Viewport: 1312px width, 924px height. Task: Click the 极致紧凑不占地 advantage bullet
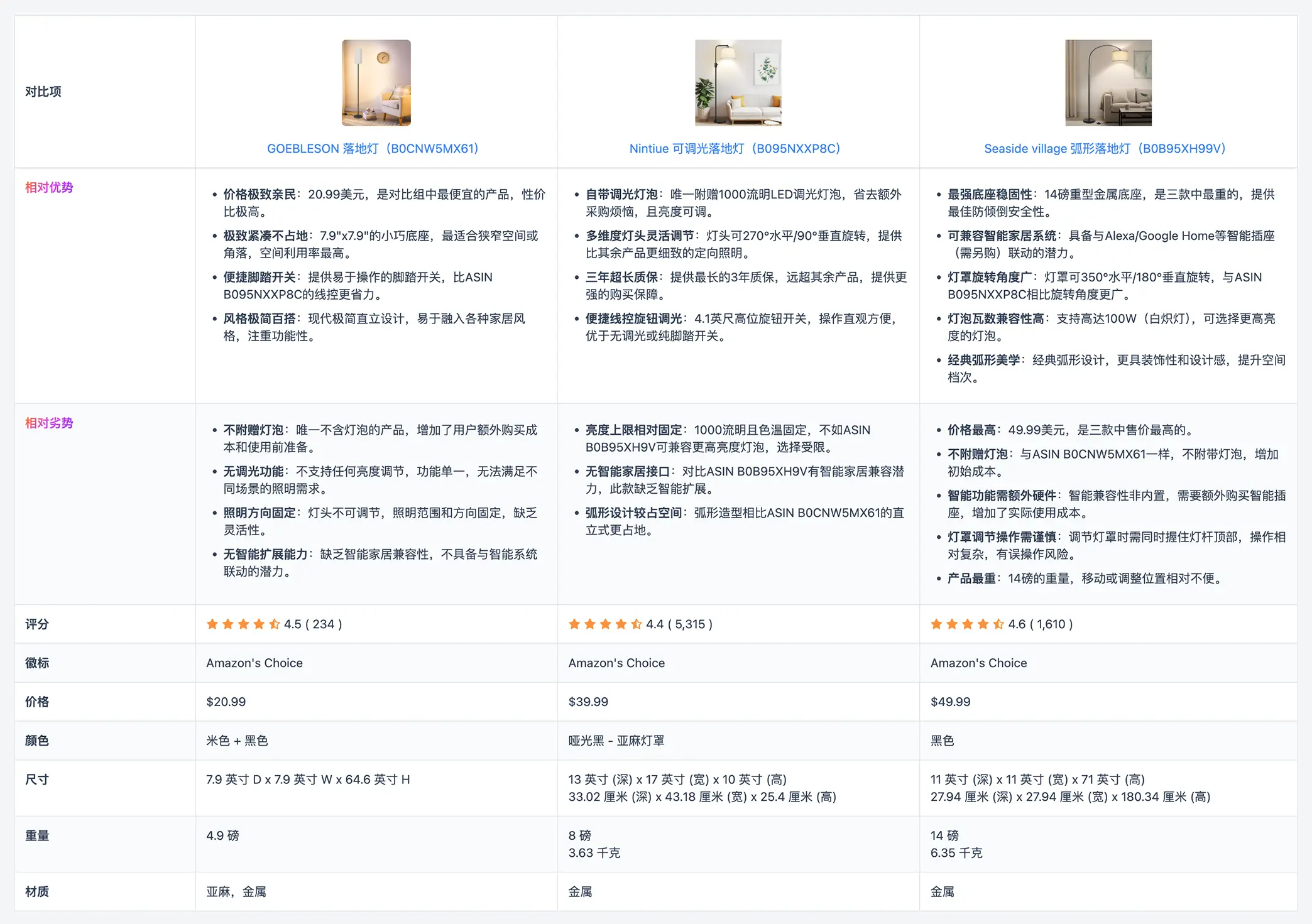381,245
